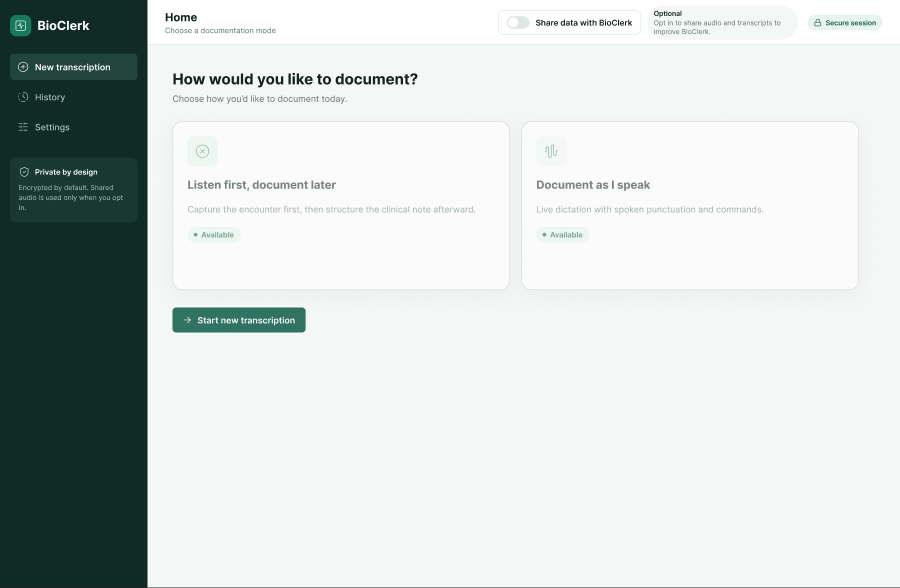Viewport: 900px width, 588px height.
Task: Click the heading 'How would you like to document?'
Action: (x=295, y=79)
